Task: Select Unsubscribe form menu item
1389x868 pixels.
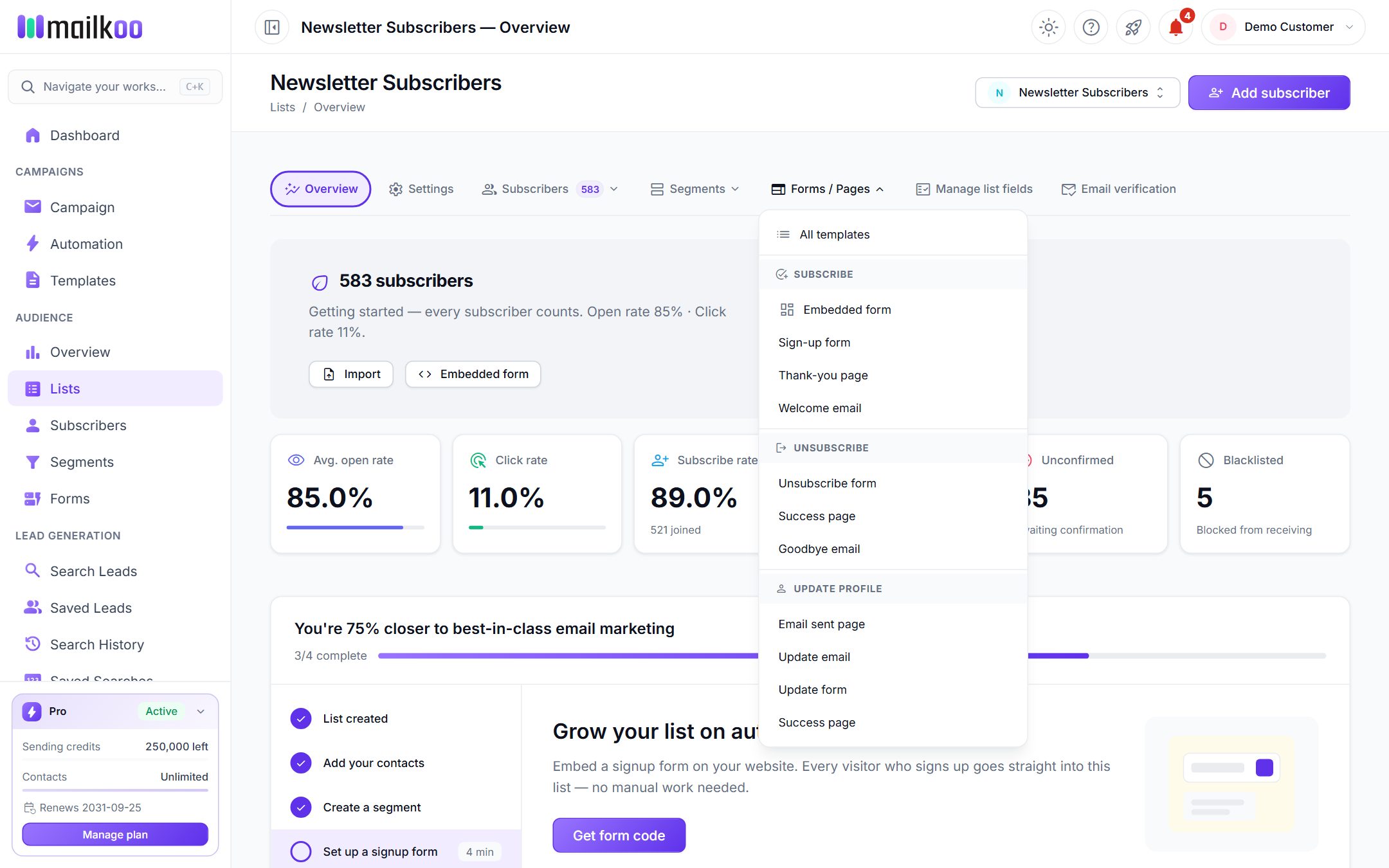Action: pos(893,484)
